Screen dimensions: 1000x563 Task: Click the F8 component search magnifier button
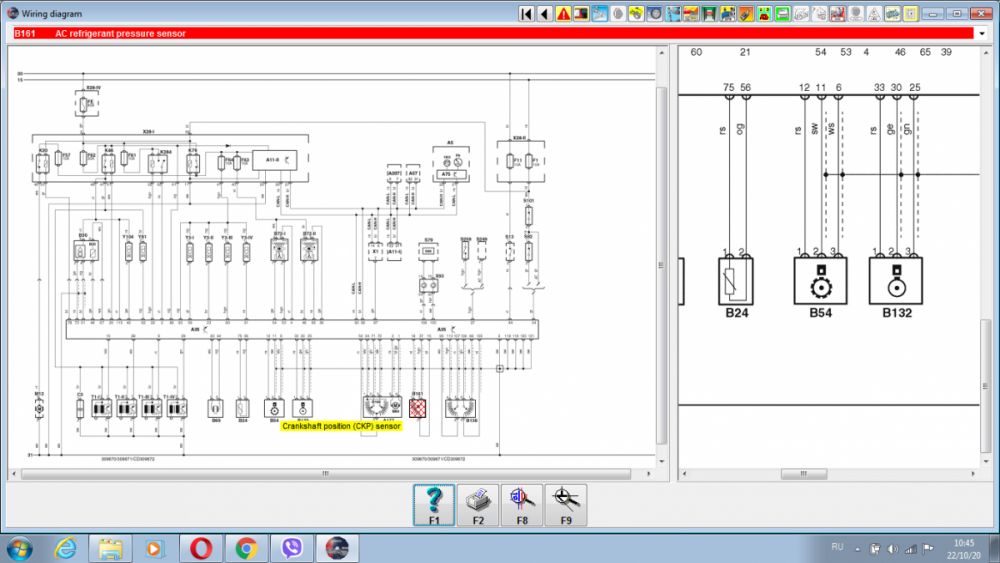(x=522, y=505)
